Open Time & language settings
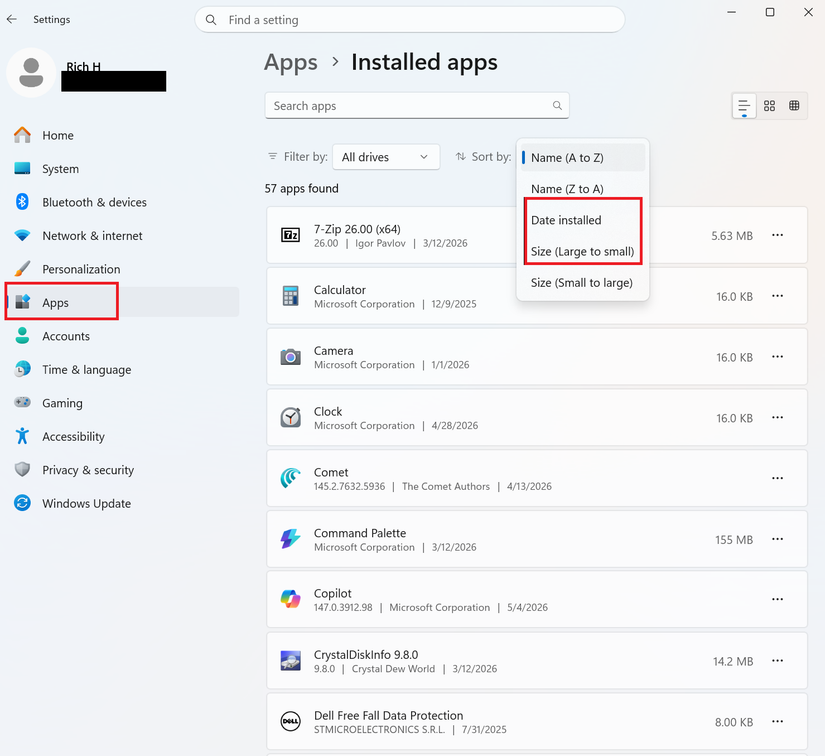 (122, 370)
